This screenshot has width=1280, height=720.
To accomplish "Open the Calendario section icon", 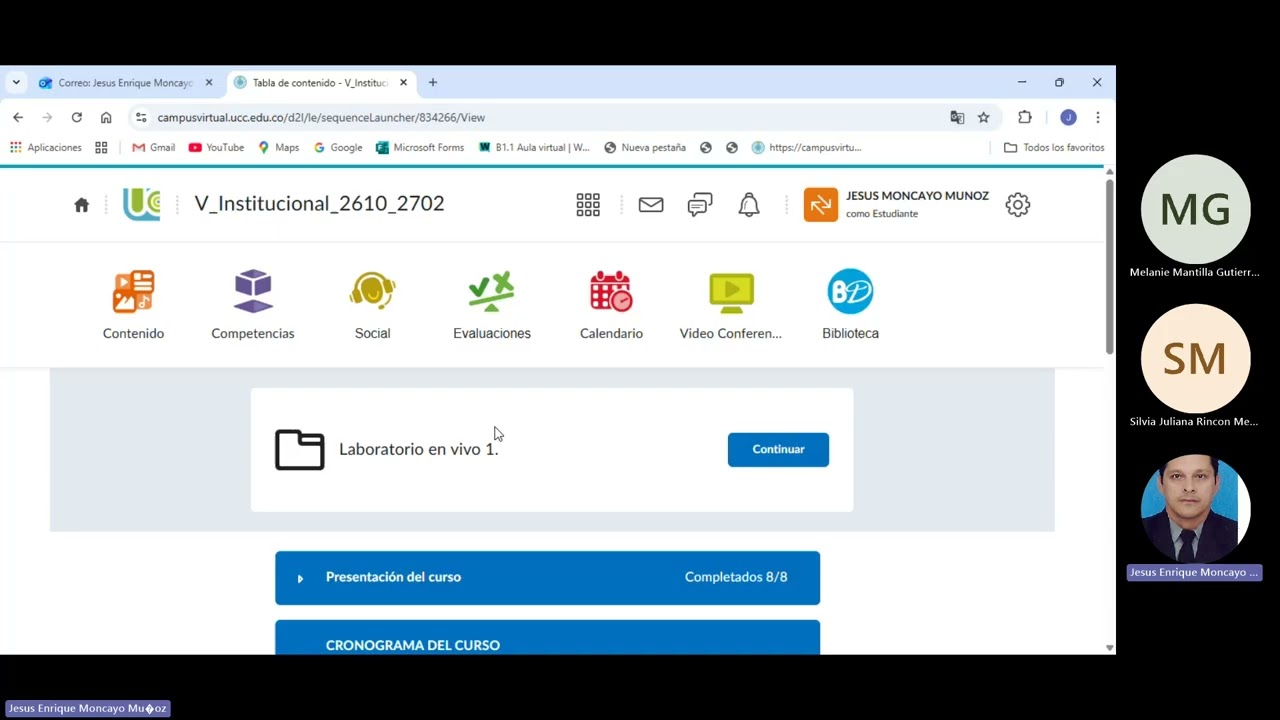I will pyautogui.click(x=611, y=292).
